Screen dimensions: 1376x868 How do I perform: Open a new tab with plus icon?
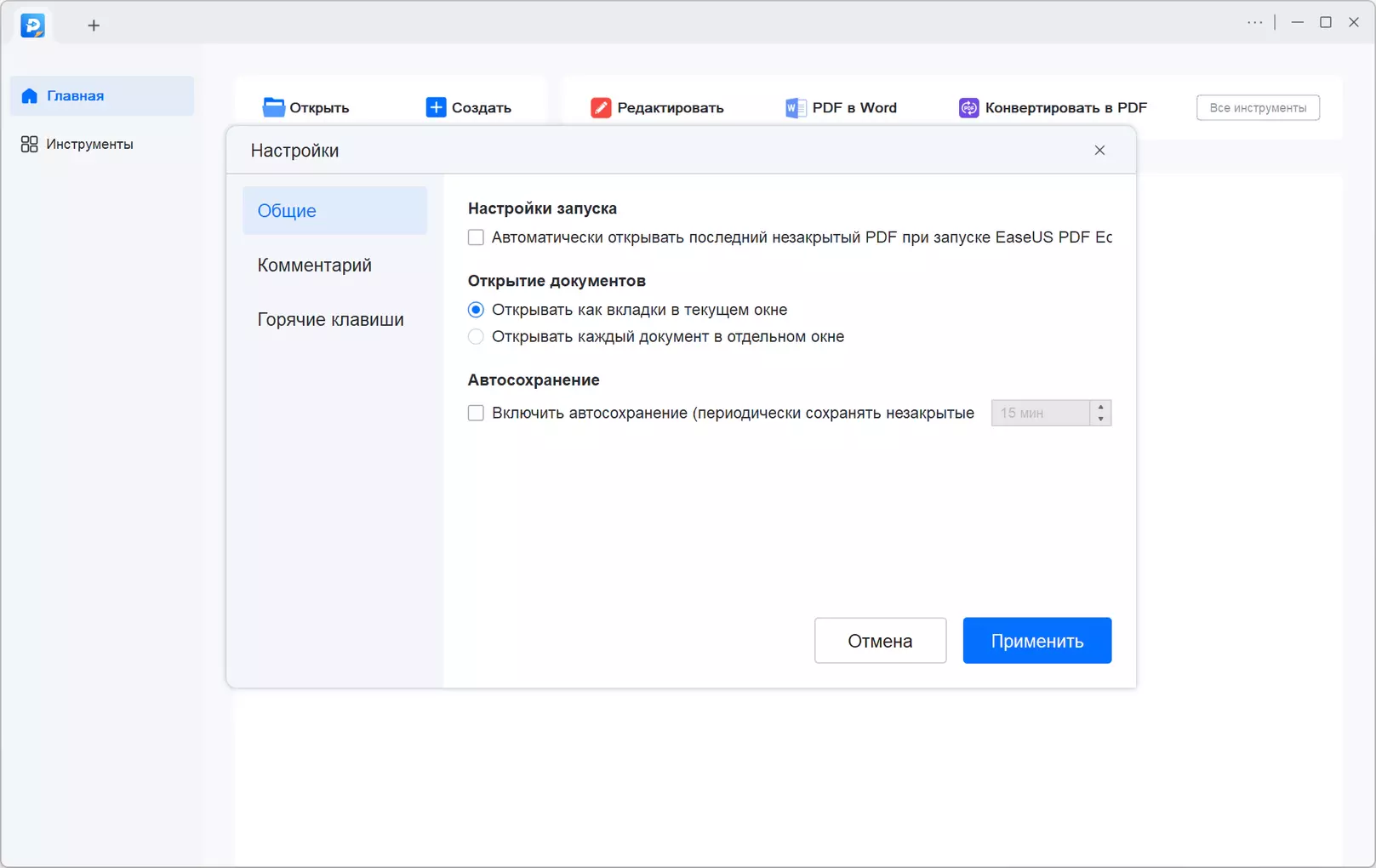(94, 26)
